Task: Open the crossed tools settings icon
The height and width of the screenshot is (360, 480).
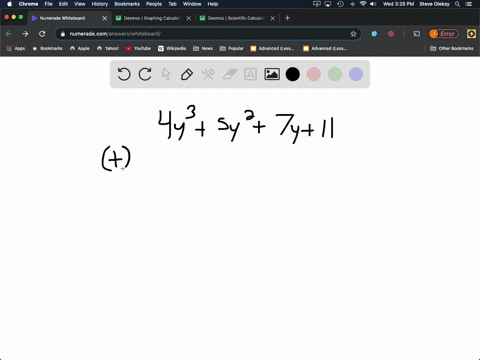Action: click(208, 74)
